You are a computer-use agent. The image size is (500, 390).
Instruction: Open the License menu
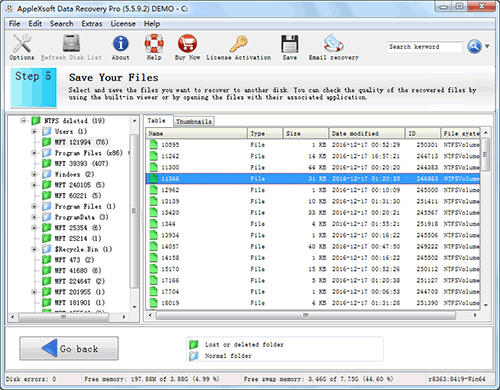(x=123, y=24)
